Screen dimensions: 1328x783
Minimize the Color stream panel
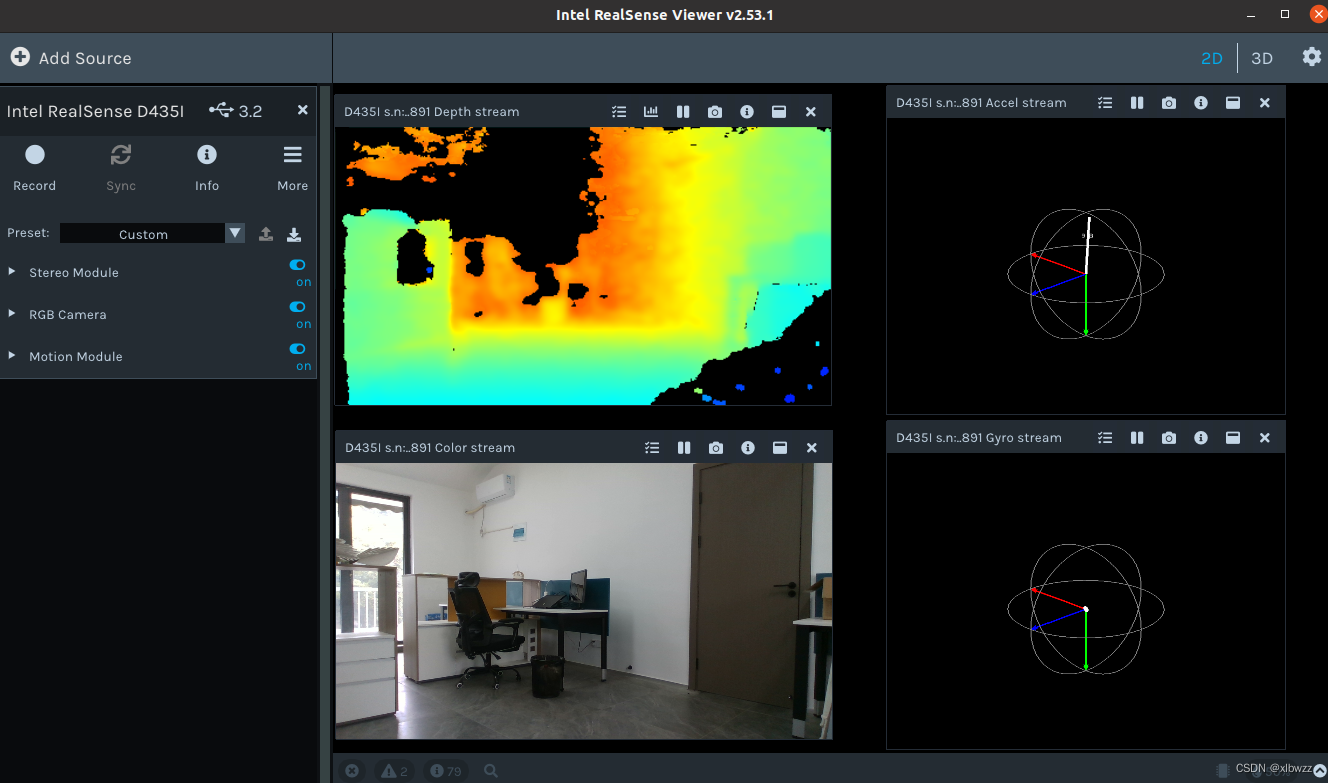point(780,448)
